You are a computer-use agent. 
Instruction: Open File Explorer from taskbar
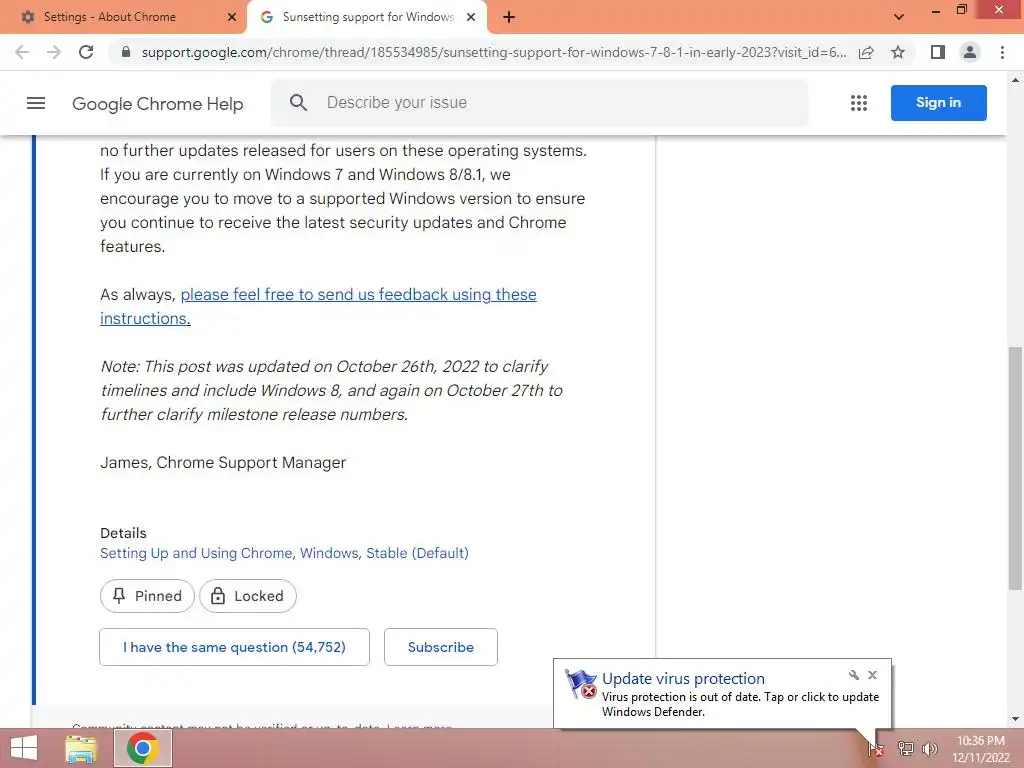81,748
